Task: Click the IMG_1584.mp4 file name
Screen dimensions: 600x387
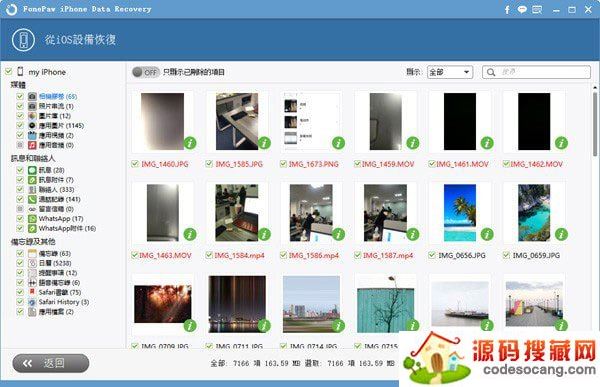Action: click(240, 255)
